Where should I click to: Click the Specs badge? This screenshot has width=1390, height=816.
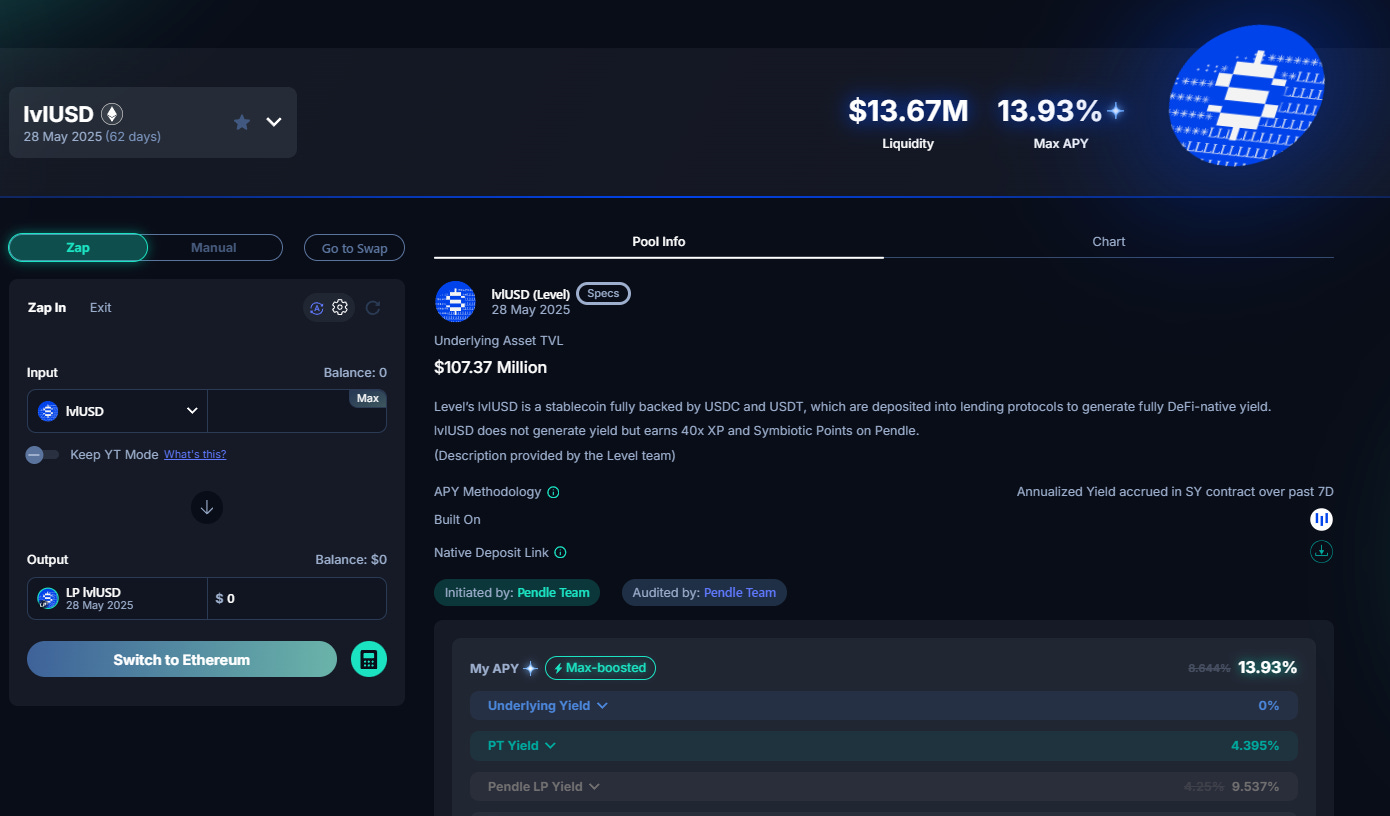(x=603, y=293)
